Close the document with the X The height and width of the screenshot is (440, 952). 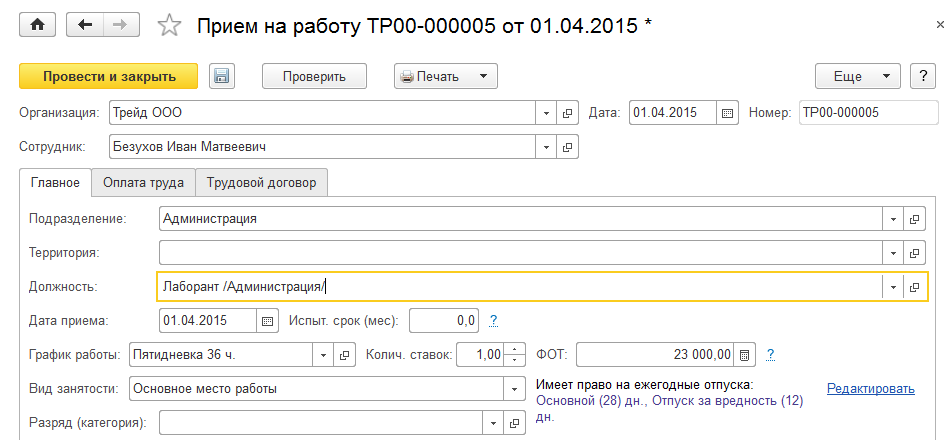click(940, 24)
